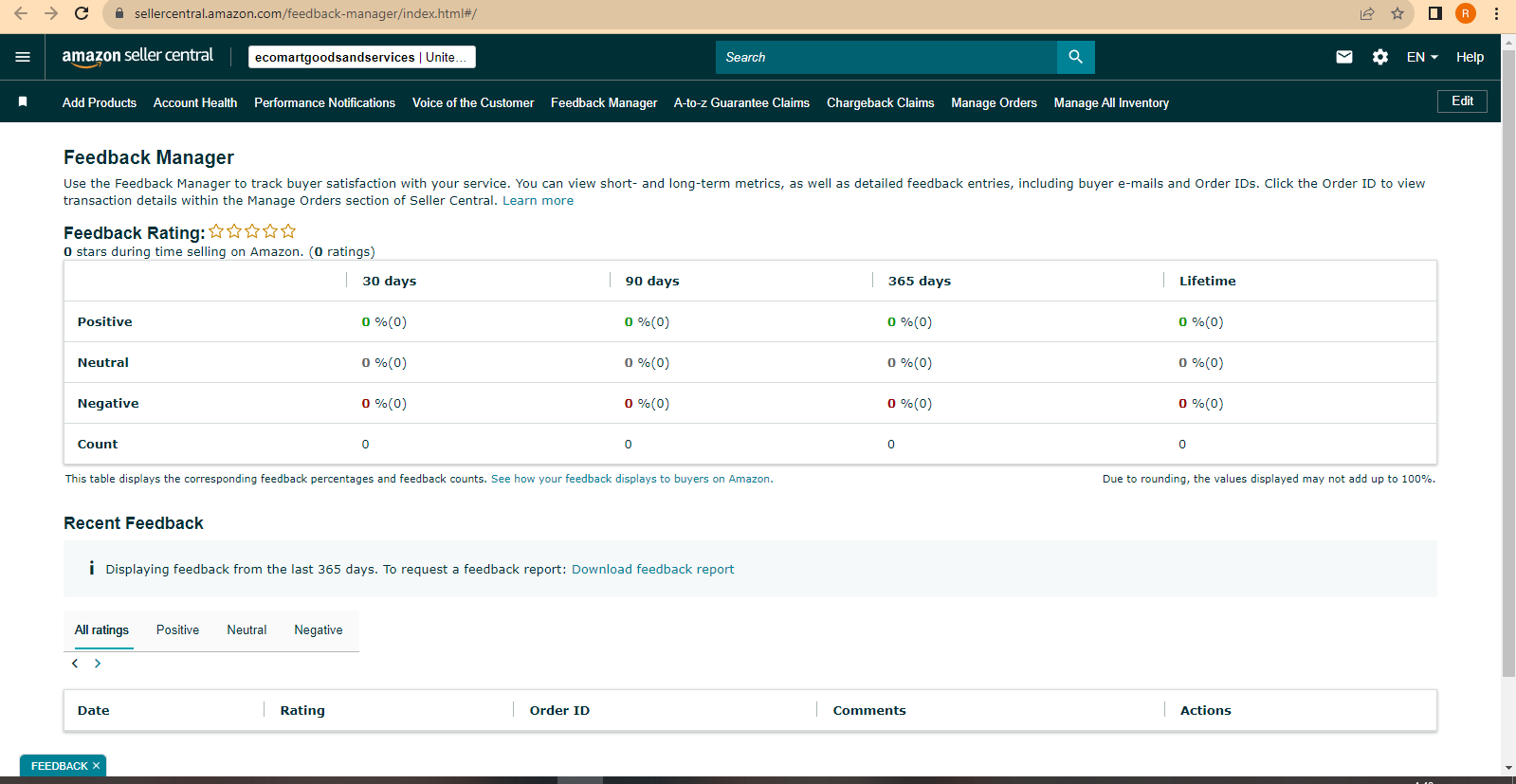Open Add Products in the nav bar

[100, 102]
